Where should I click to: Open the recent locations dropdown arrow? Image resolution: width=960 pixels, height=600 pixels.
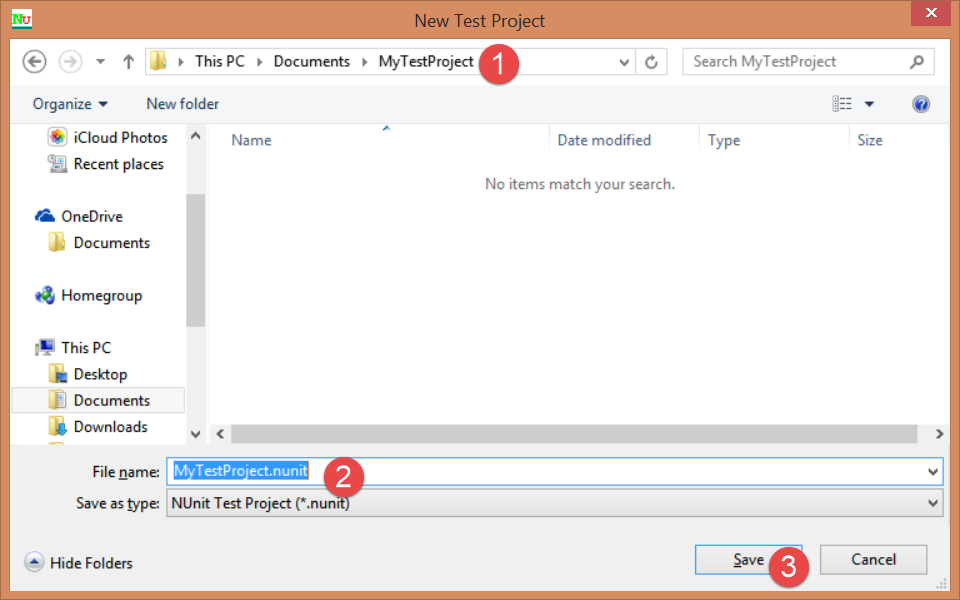100,61
